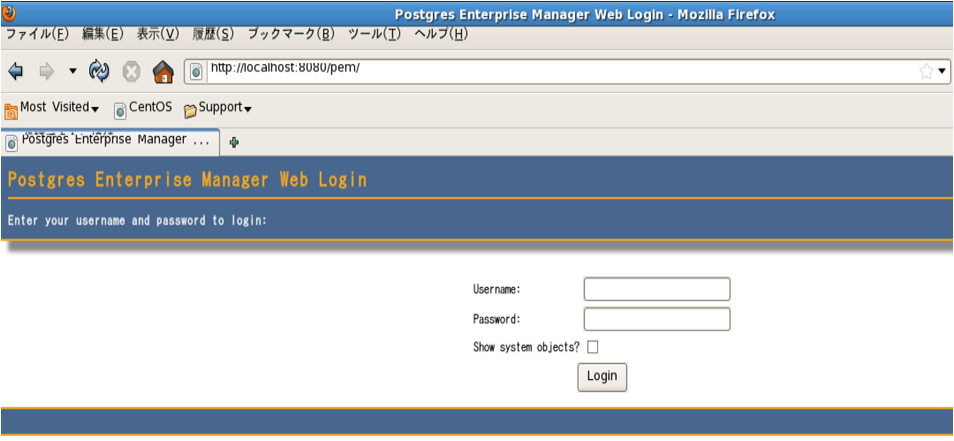
Task: Open the 表示 (View) menu
Action: (158, 34)
